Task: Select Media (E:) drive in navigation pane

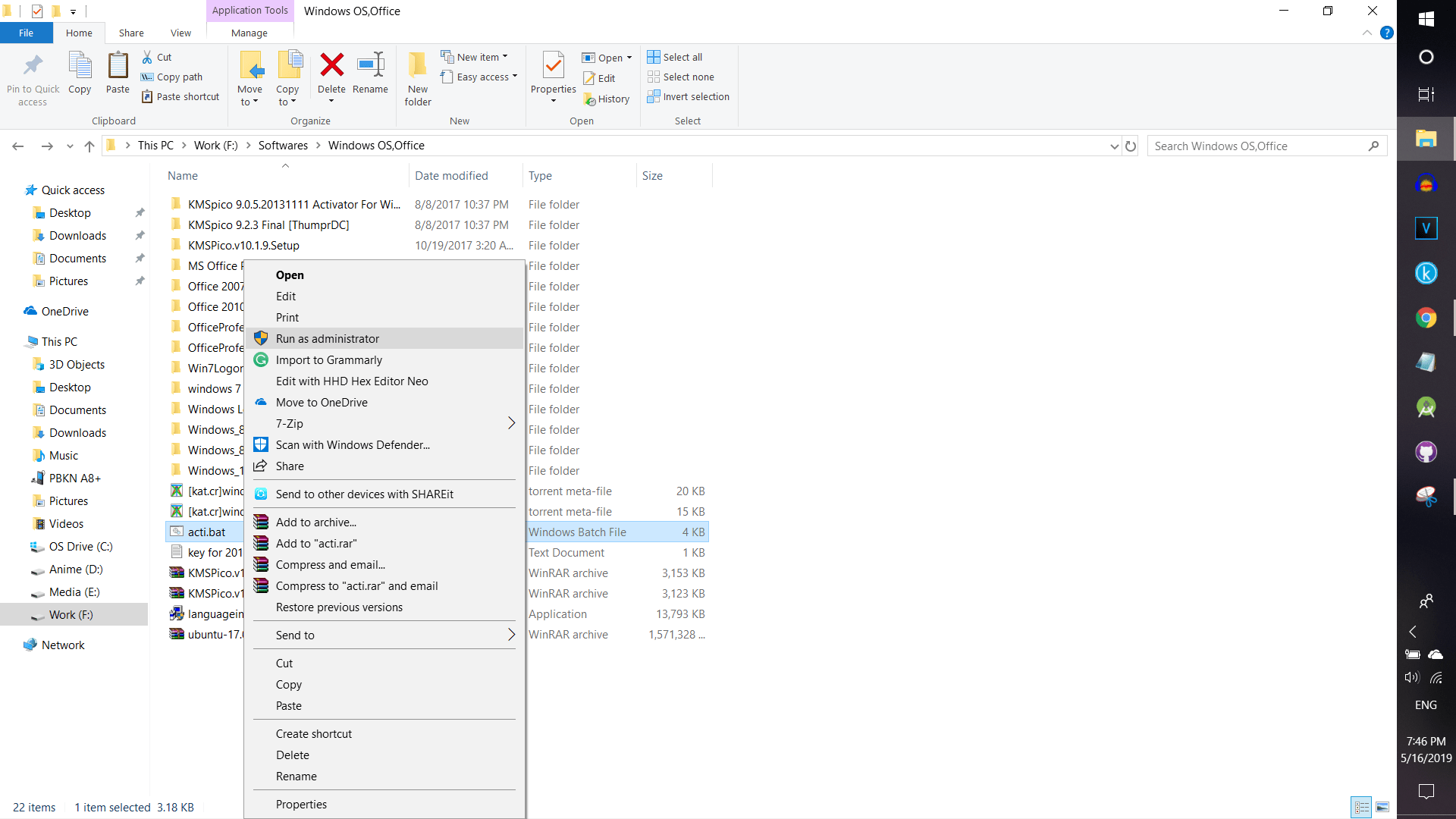Action: coord(74,592)
